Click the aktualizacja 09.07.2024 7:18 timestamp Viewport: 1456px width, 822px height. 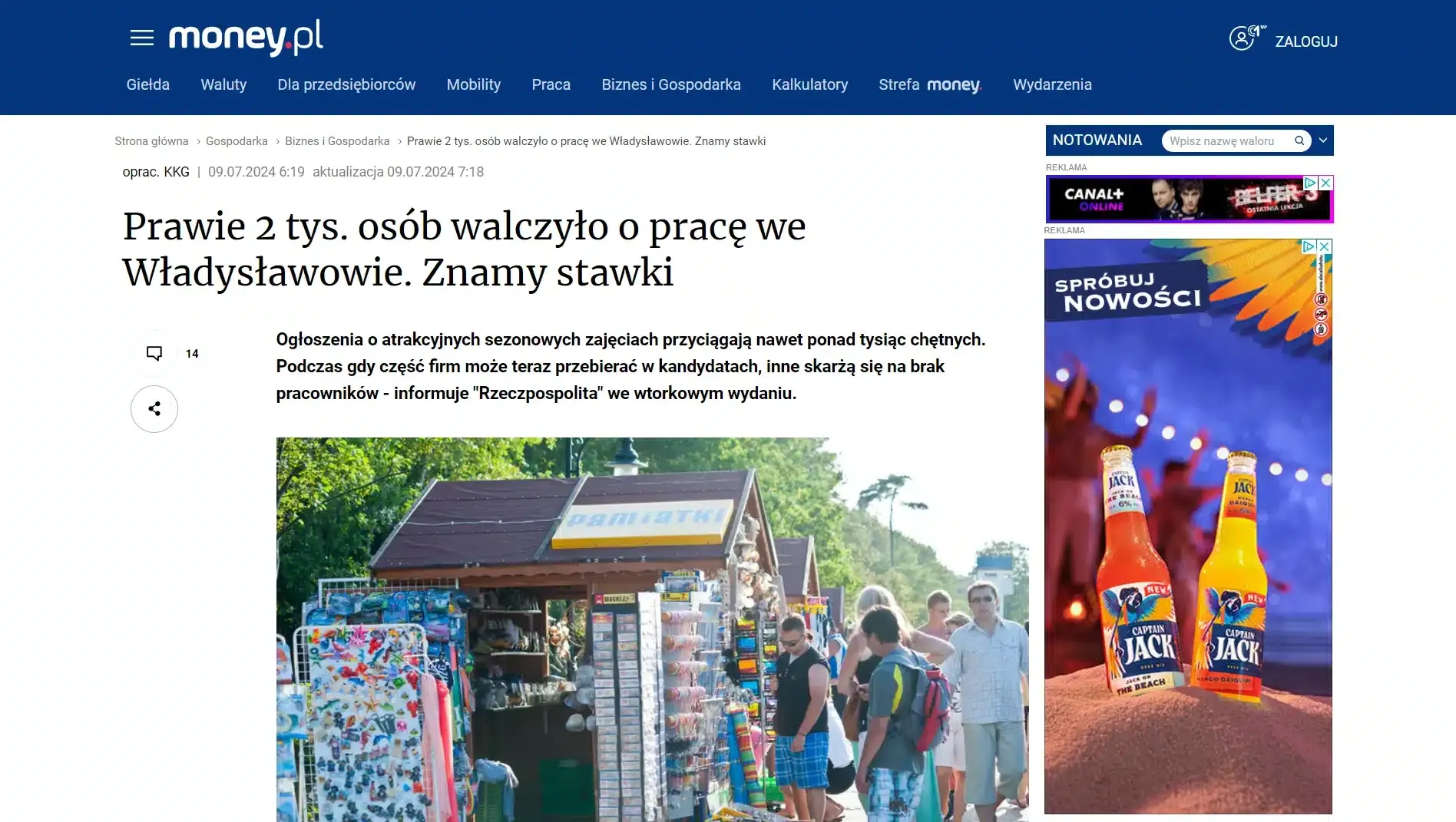(398, 172)
